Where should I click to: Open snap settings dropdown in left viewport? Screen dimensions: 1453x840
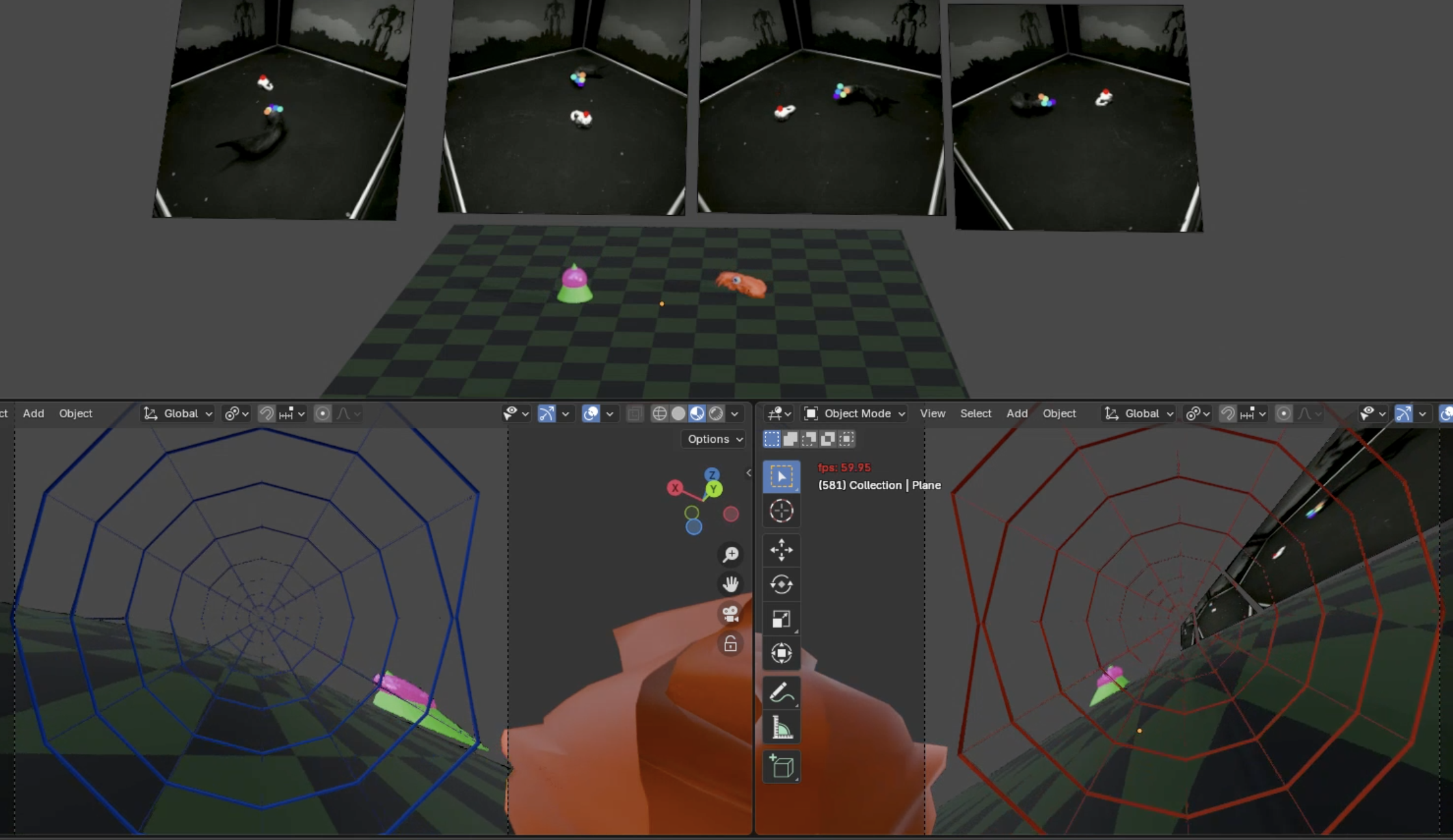click(292, 413)
